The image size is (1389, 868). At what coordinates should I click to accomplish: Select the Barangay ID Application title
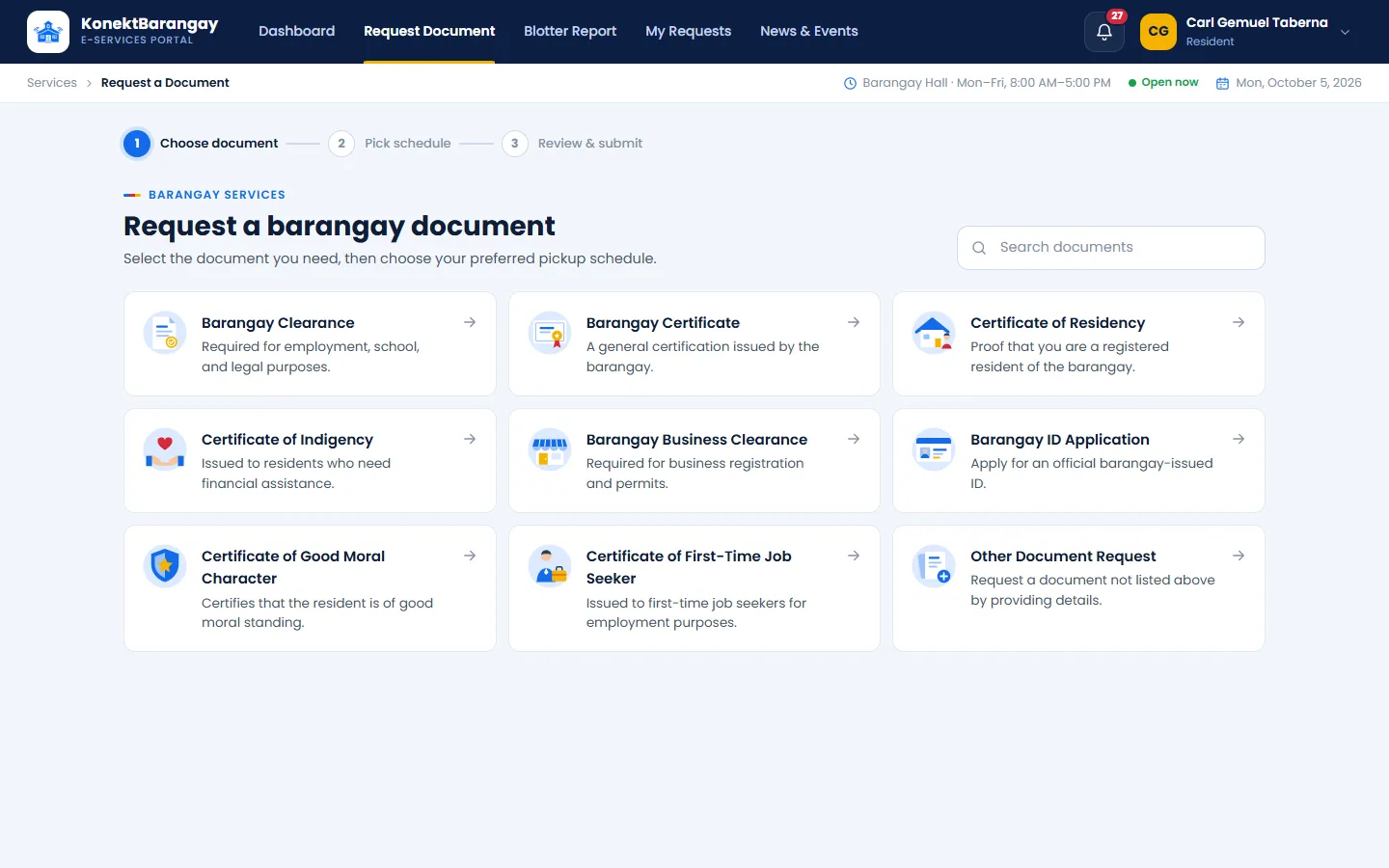1059,440
